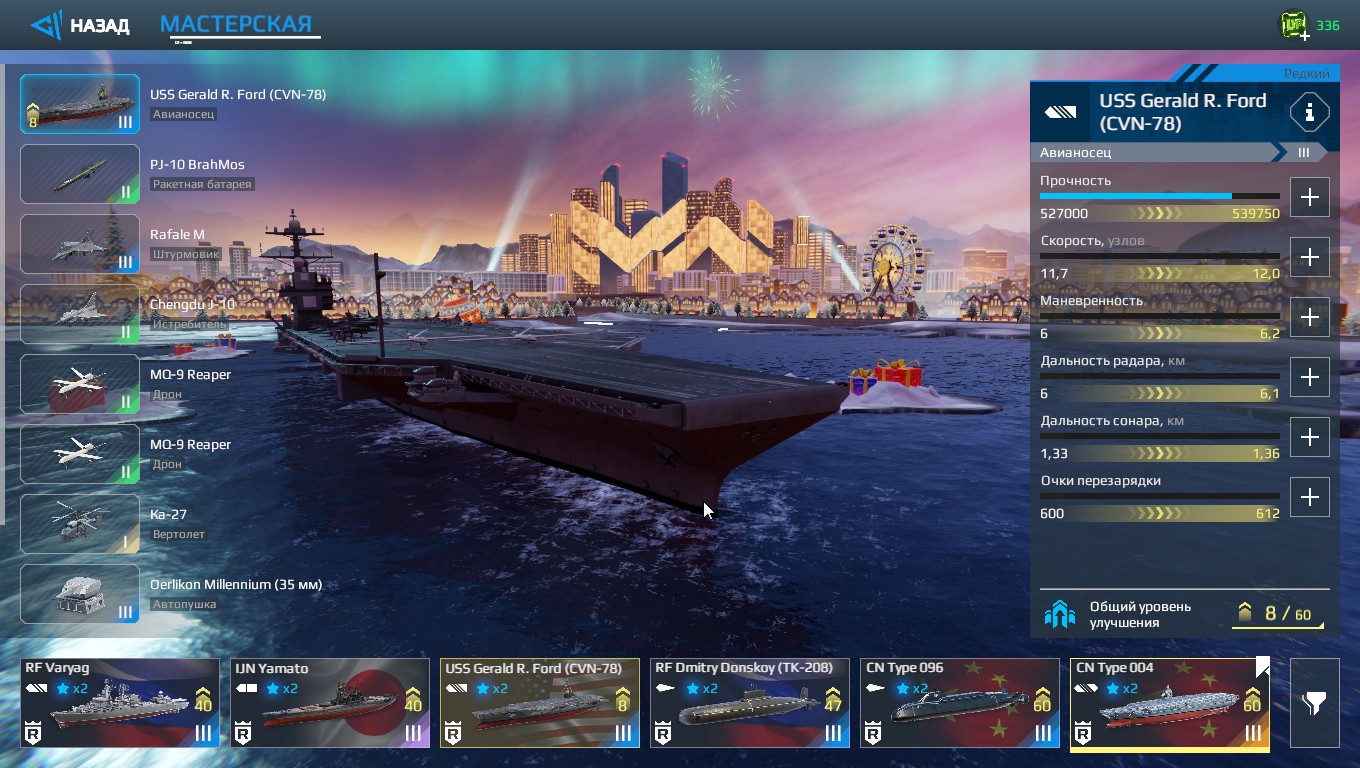Select the PJ-10 BrahMos missile slot
The width and height of the screenshot is (1360, 768).
pyautogui.click(x=80, y=174)
